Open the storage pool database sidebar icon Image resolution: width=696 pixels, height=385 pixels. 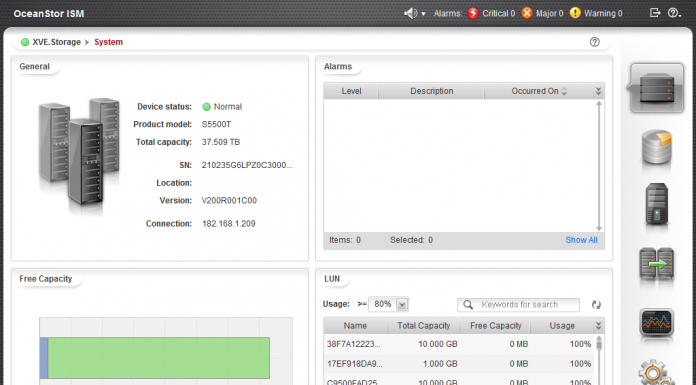click(x=656, y=147)
